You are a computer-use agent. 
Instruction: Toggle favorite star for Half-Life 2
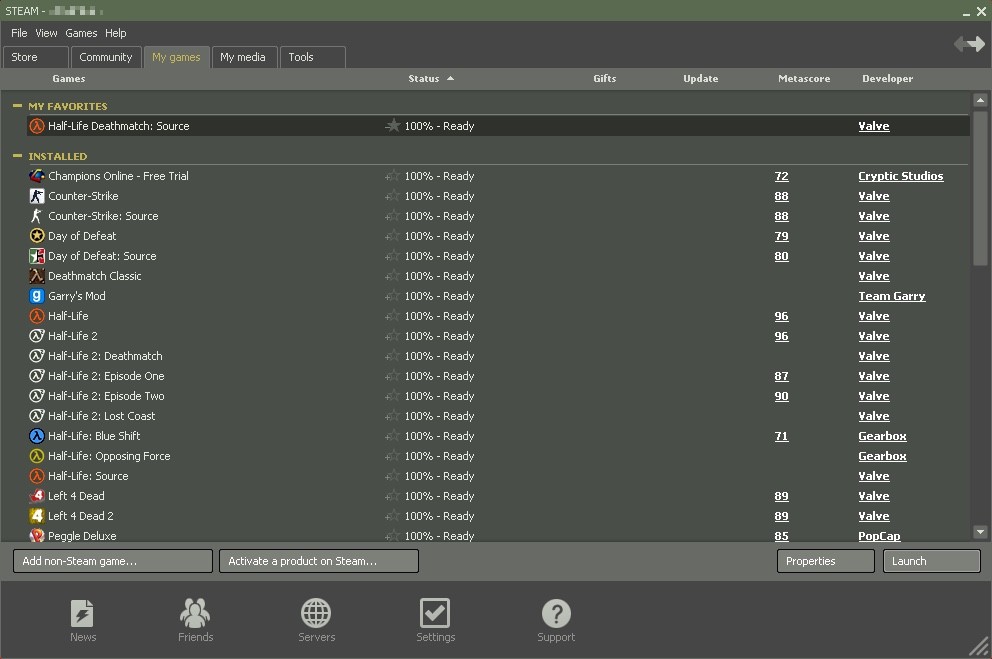(392, 336)
